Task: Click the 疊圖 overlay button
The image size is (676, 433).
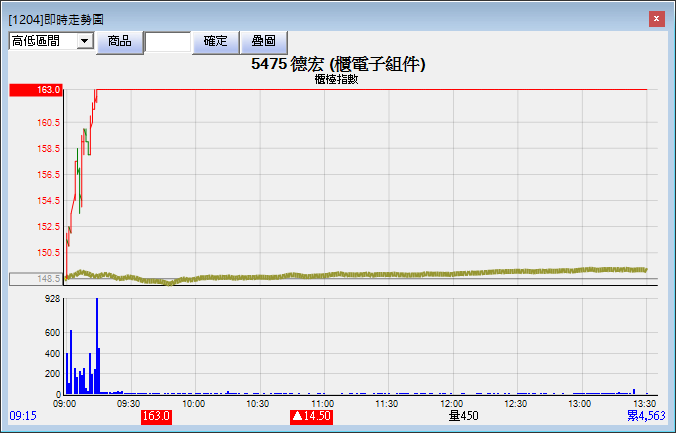Action: [264, 41]
